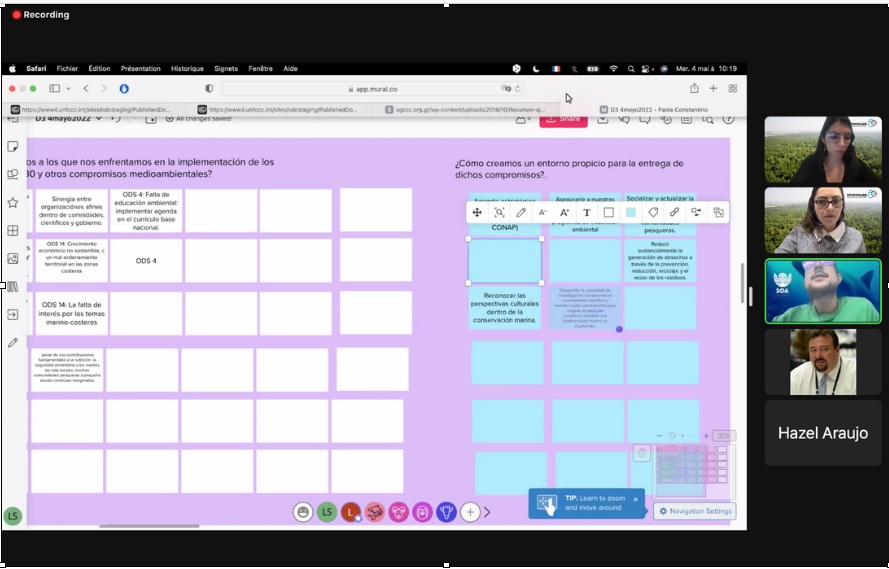The height and width of the screenshot is (569, 889).
Task: Click the reactions smiley face in collaborator bar
Action: [303, 512]
